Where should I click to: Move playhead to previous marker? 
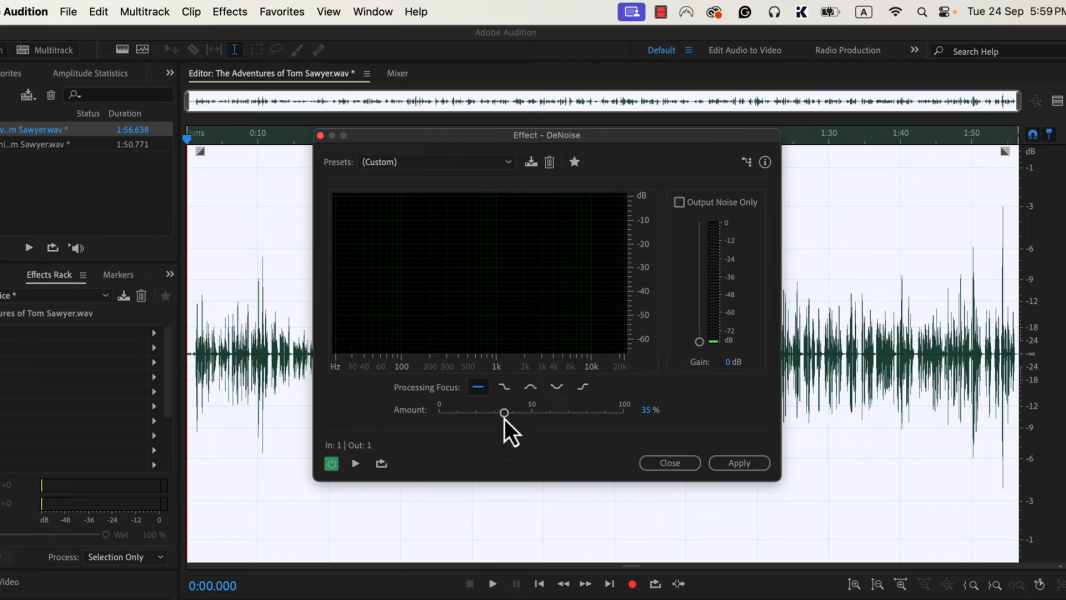tap(539, 584)
